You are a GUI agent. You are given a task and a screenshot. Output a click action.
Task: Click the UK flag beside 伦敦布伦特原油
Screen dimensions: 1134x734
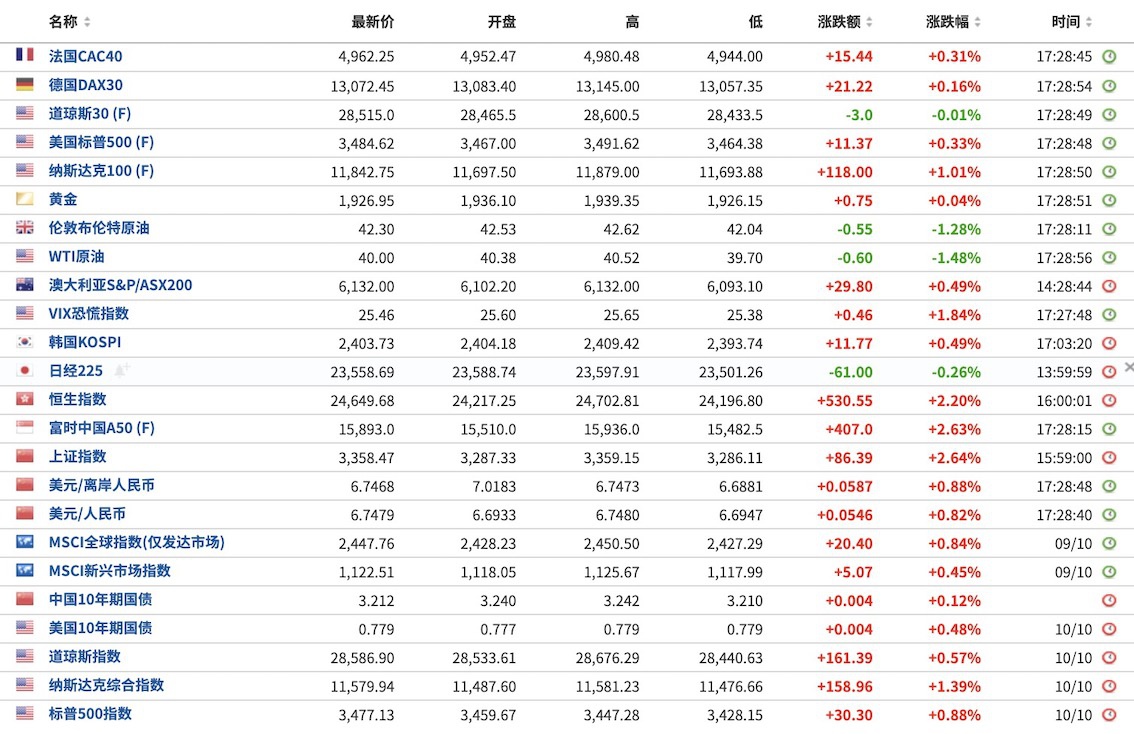click(x=25, y=227)
